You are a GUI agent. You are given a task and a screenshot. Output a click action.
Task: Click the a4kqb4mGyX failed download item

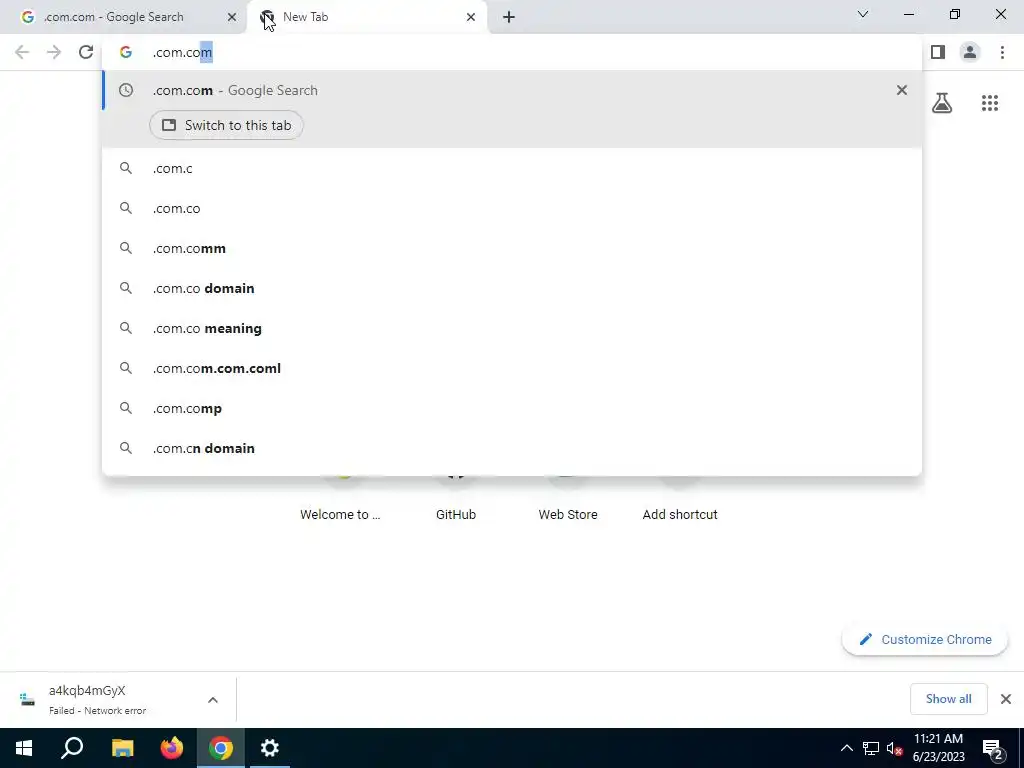pyautogui.click(x=118, y=699)
